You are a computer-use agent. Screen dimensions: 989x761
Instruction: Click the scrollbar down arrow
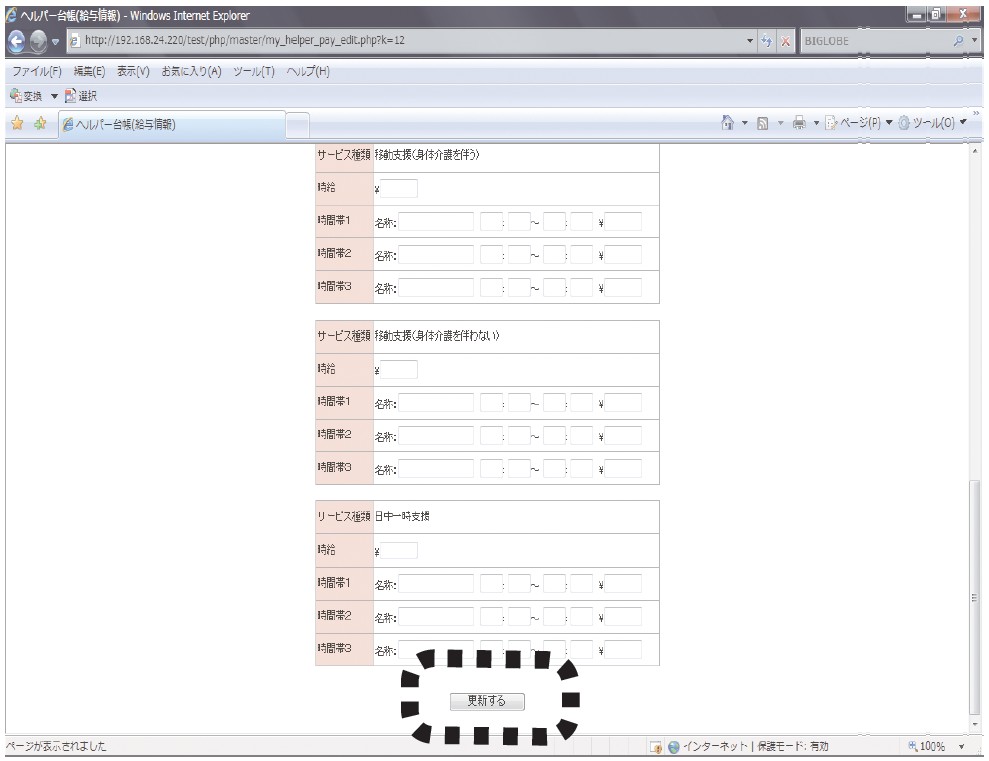[x=974, y=724]
